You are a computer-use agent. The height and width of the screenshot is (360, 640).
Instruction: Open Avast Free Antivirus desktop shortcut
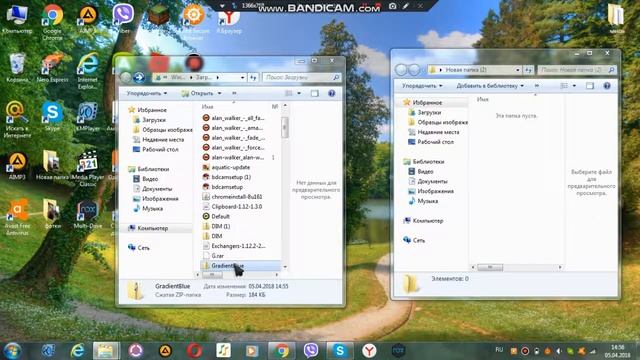point(17,217)
